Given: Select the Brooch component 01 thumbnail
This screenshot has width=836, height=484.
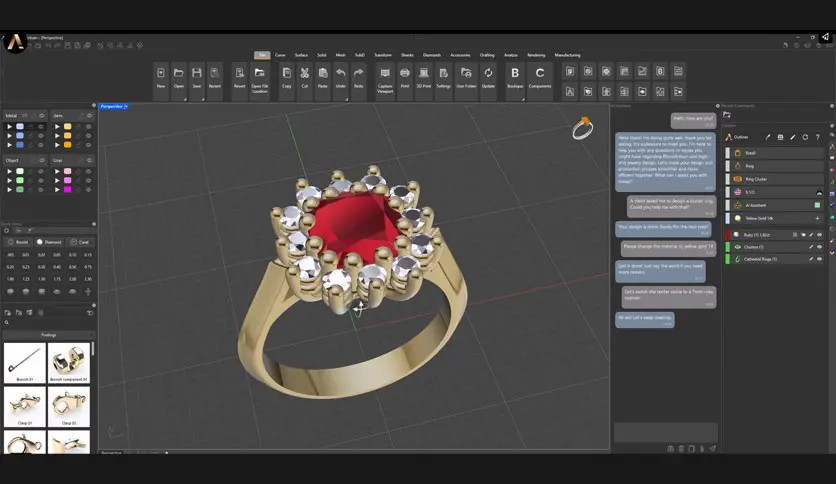Looking at the screenshot, I should pyautogui.click(x=69, y=363).
